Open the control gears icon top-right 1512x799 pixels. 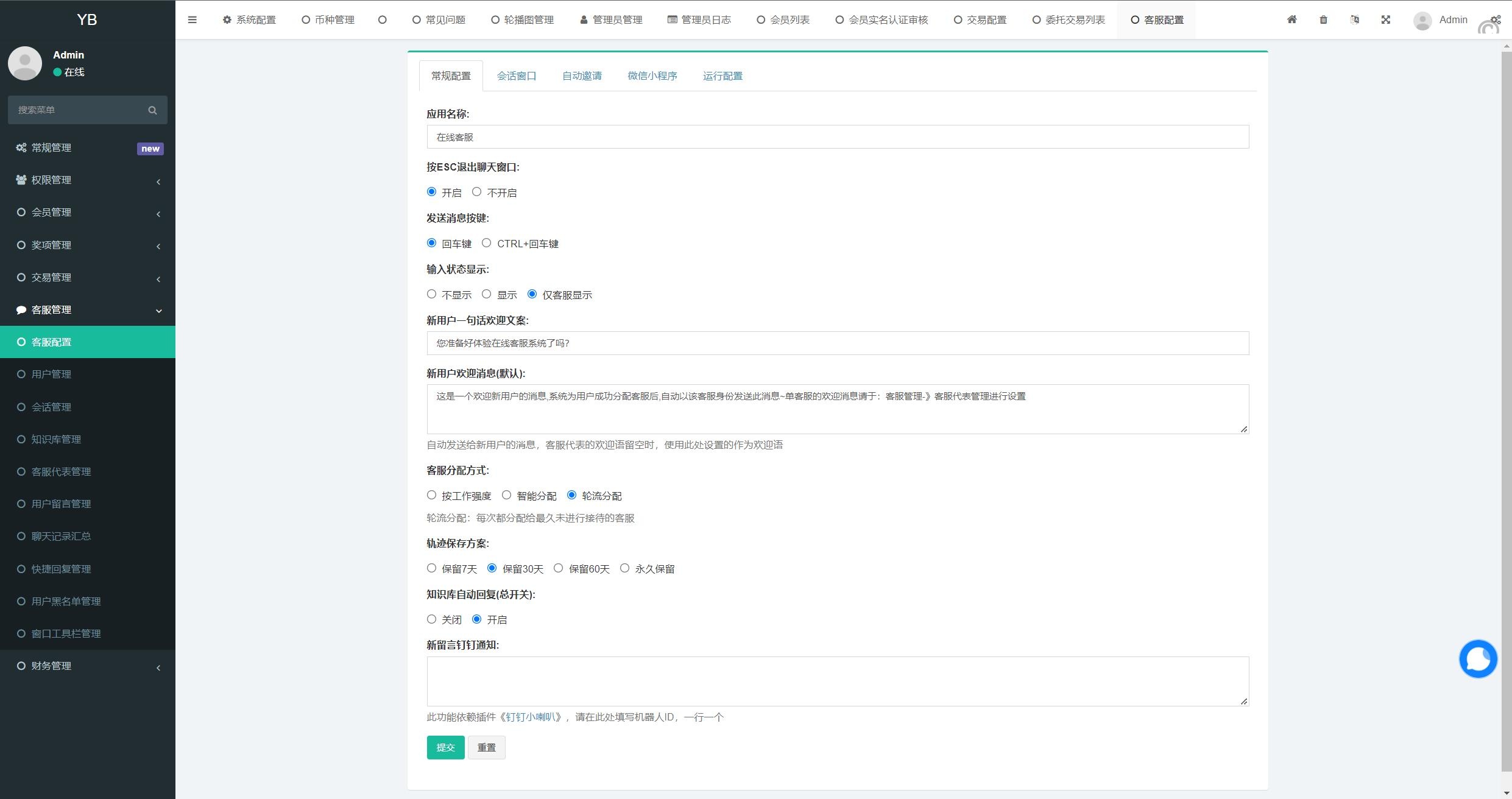click(x=1496, y=19)
